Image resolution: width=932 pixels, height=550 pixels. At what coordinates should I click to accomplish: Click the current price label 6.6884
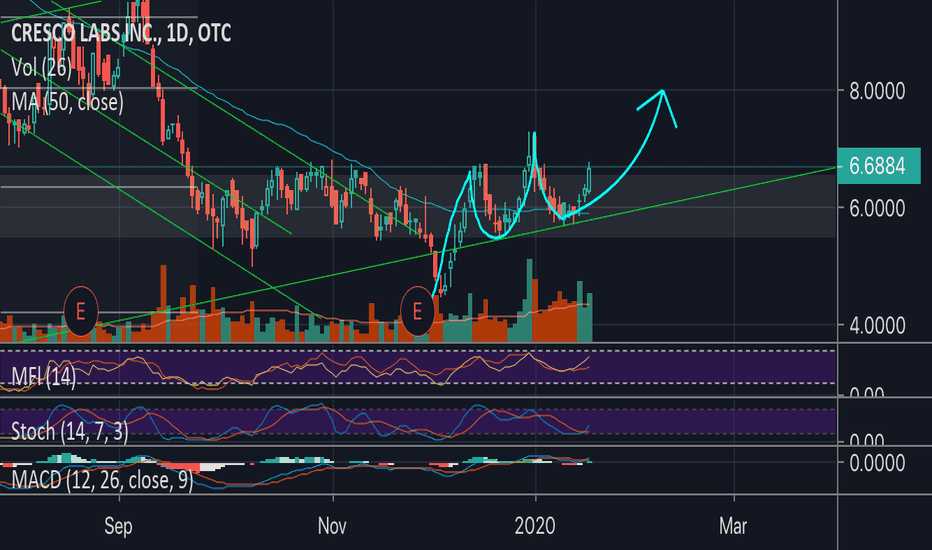coord(878,166)
